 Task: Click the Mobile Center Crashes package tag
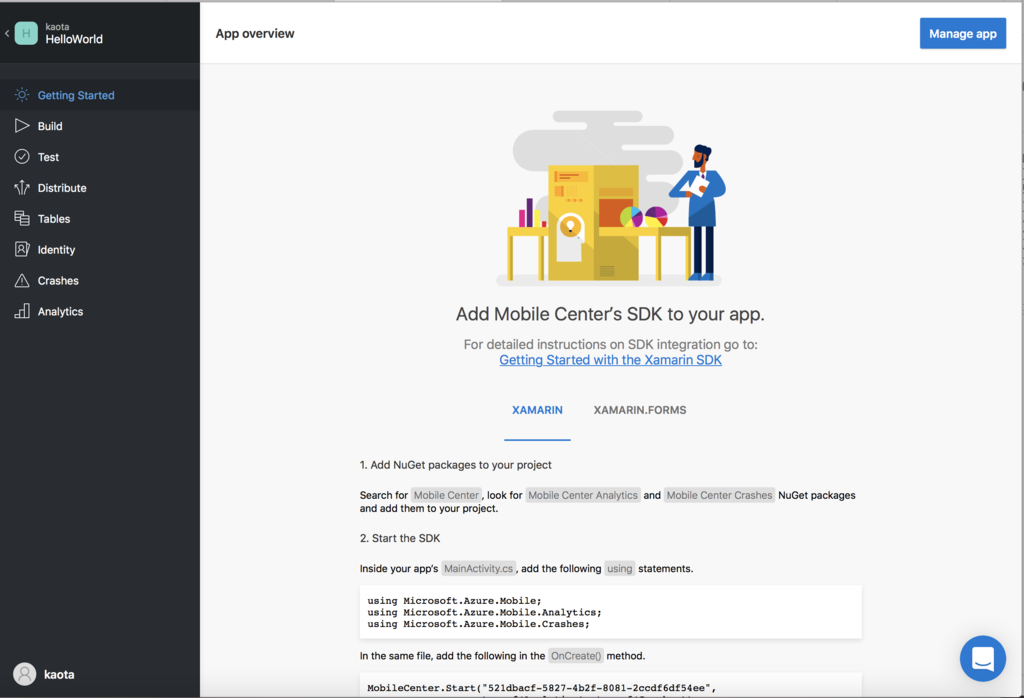[x=719, y=495]
